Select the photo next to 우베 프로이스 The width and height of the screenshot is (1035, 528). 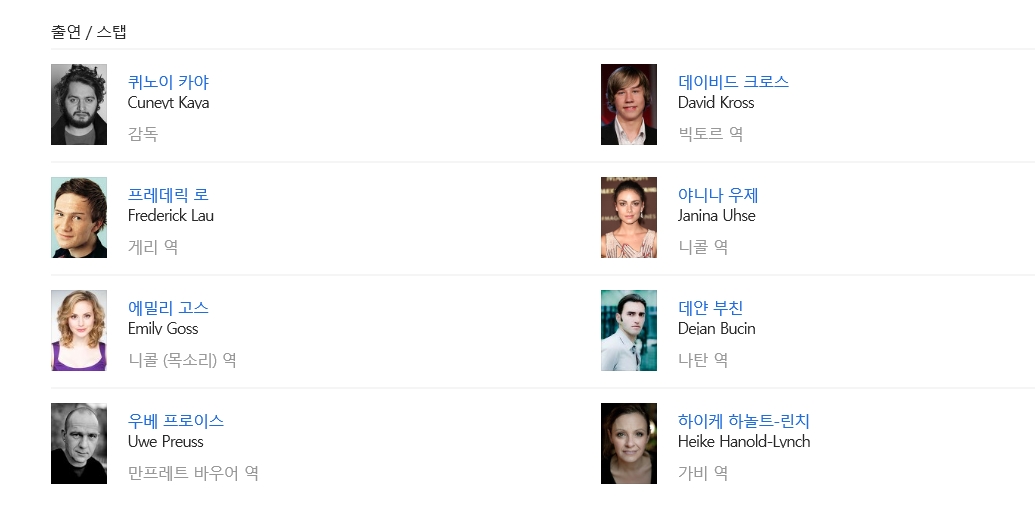[79, 444]
